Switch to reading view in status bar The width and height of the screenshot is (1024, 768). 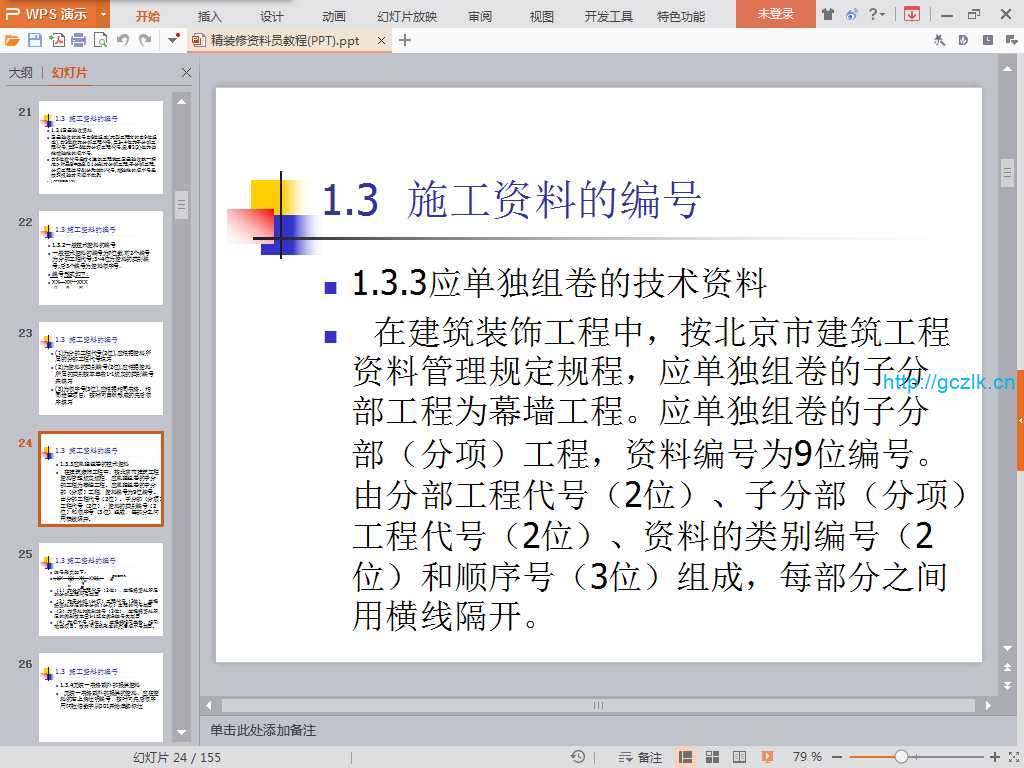740,757
